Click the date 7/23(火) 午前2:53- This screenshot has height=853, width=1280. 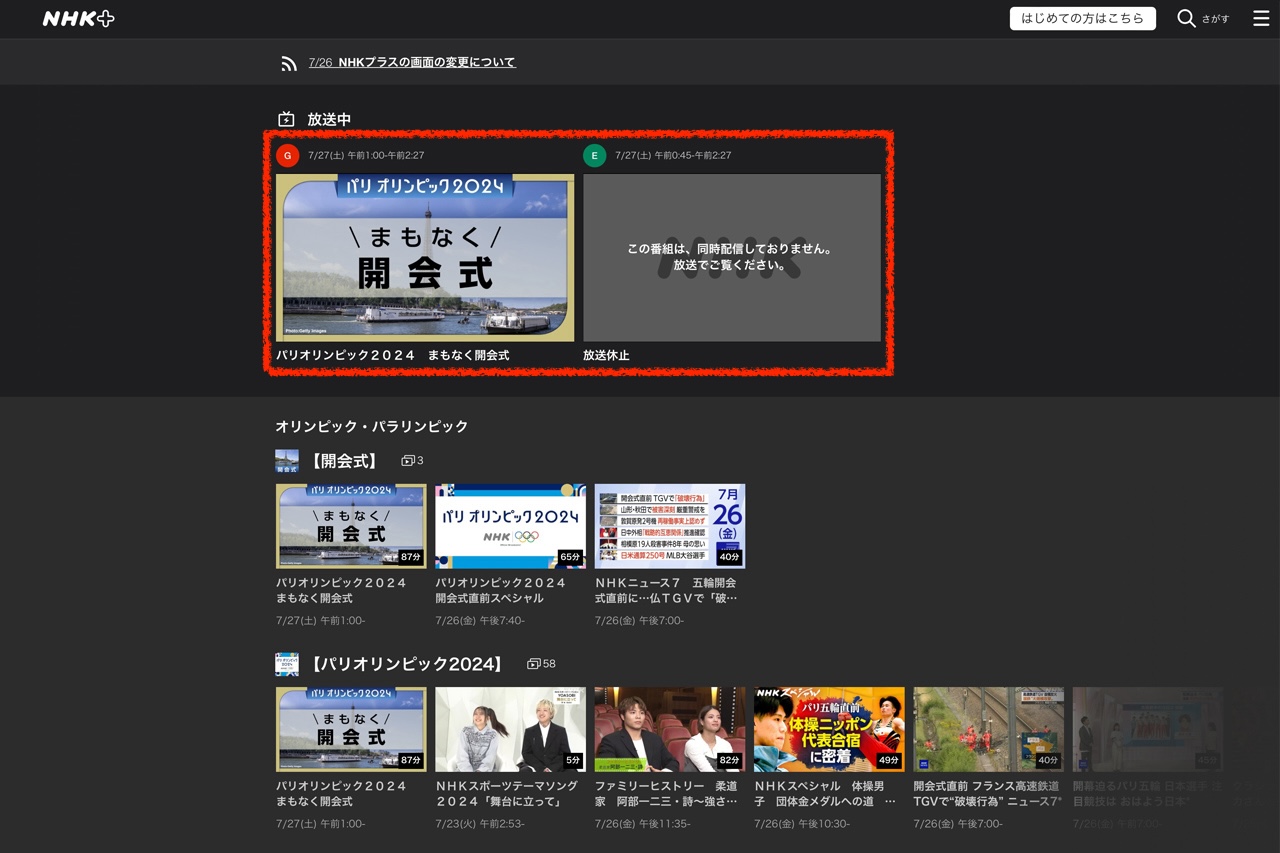click(x=480, y=824)
